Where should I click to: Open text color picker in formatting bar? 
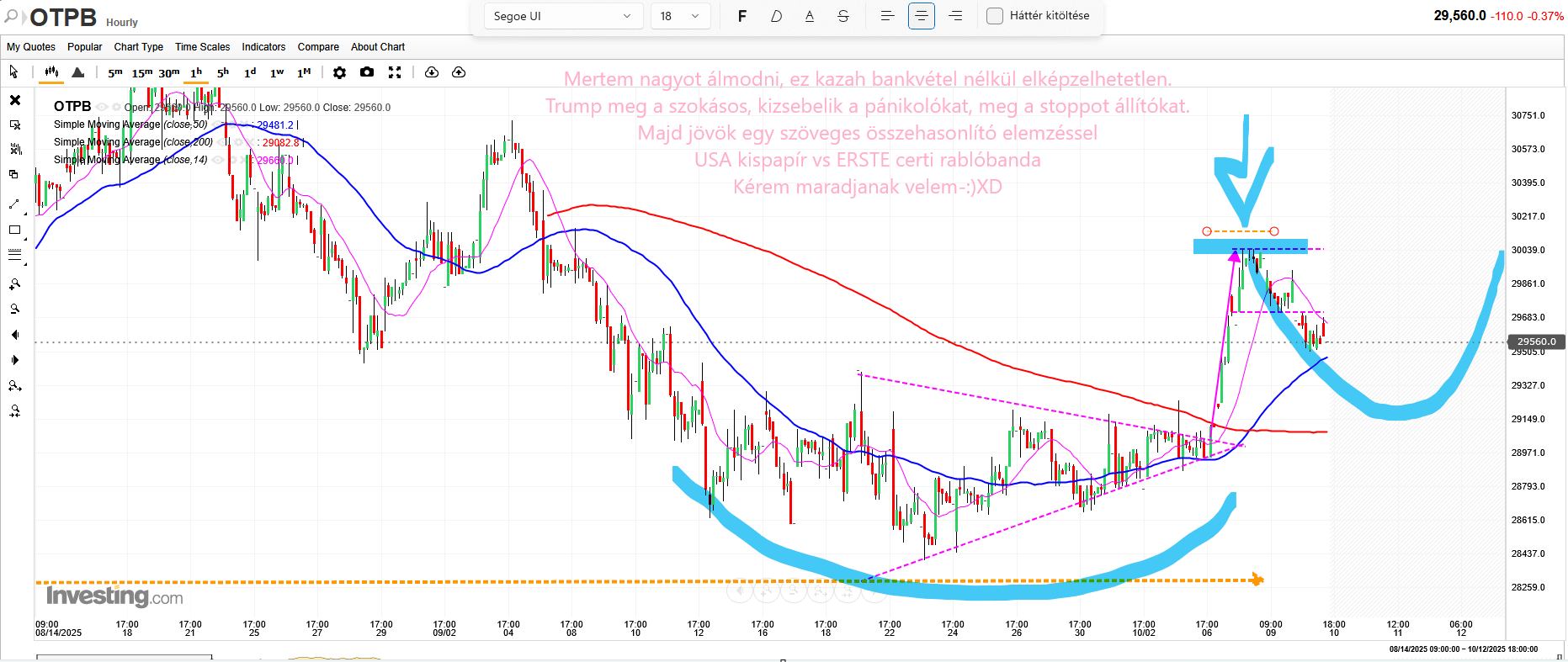[x=810, y=16]
